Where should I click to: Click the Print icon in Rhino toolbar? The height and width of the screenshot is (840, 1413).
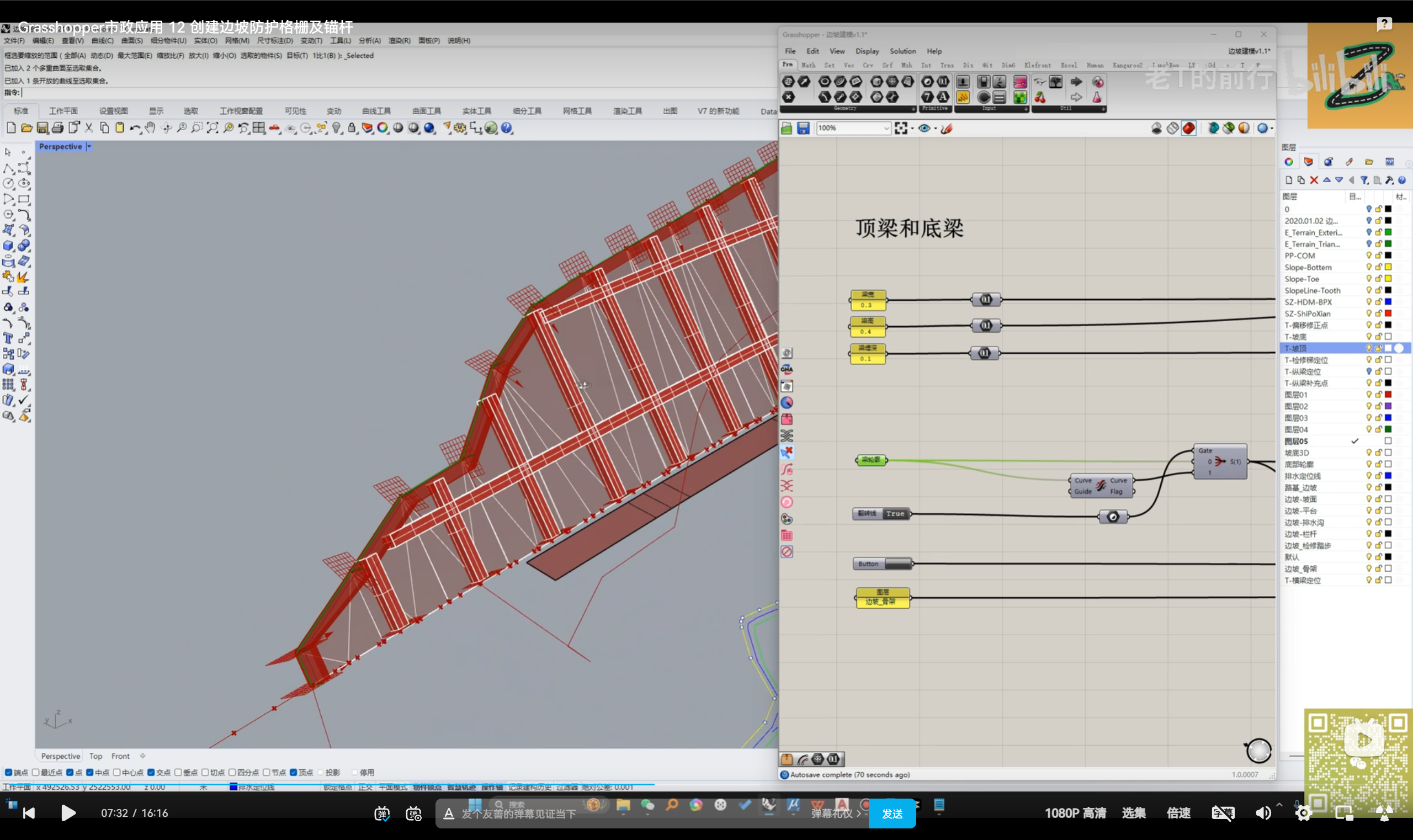coord(58,128)
